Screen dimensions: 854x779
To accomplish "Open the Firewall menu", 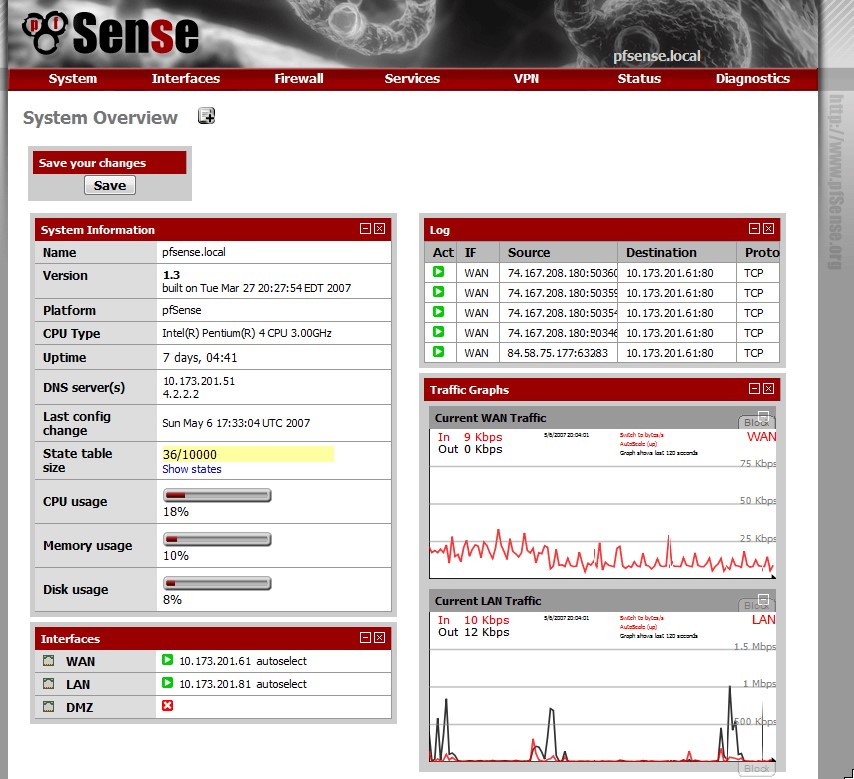I will (x=298, y=79).
